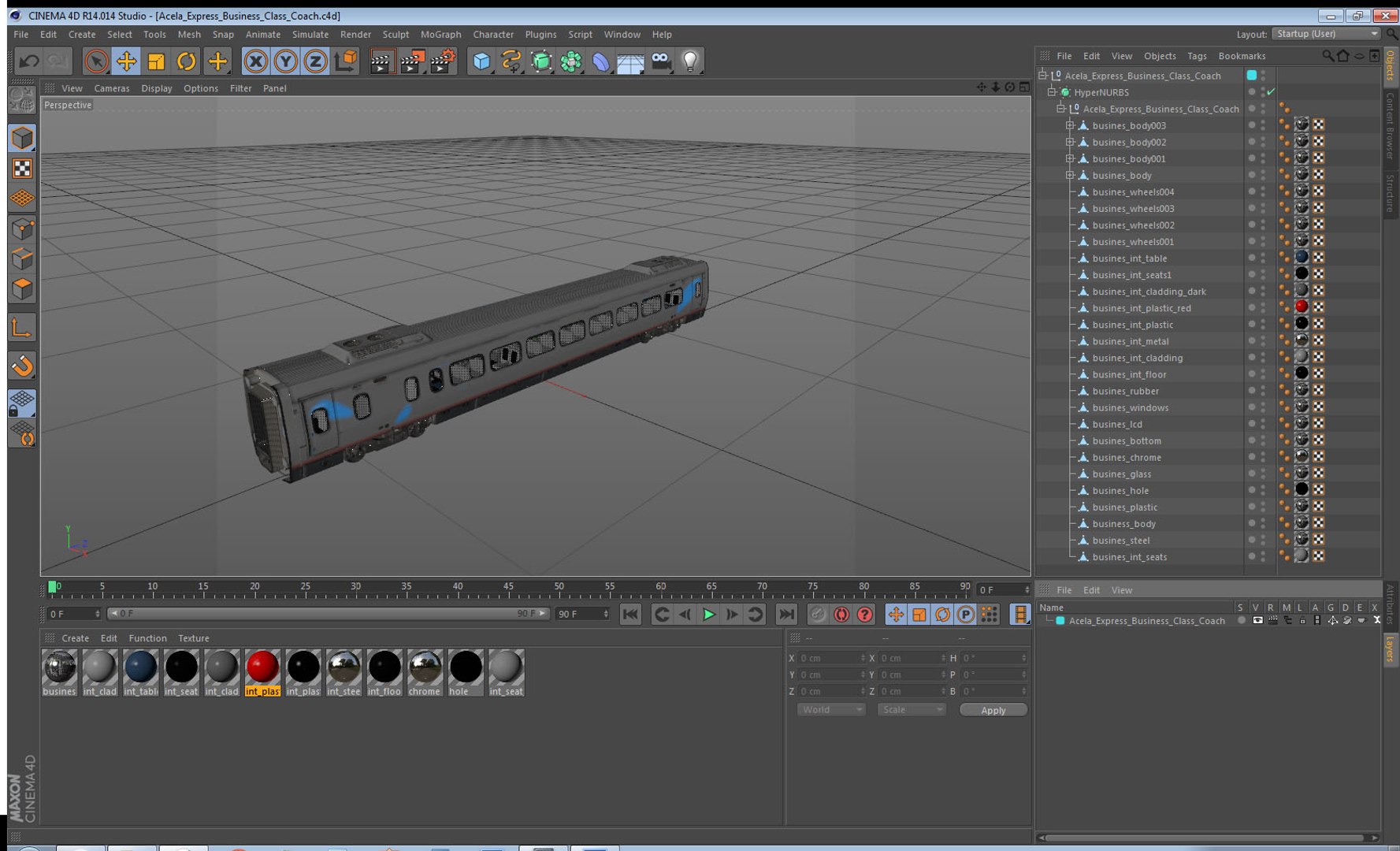Click timeline frame 45 marker
The image size is (1400, 851).
pyautogui.click(x=508, y=587)
